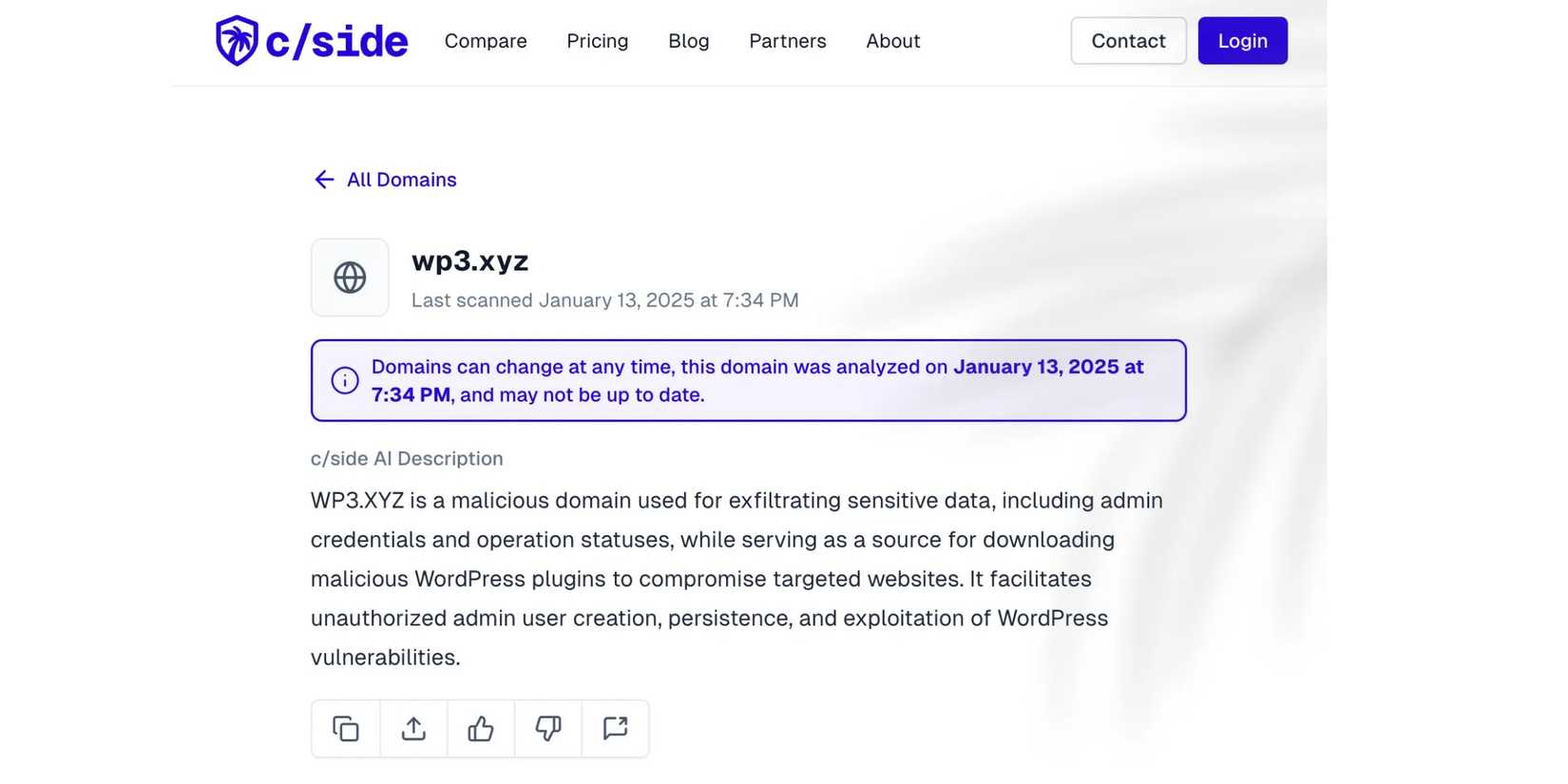Open the About page

tap(892, 41)
